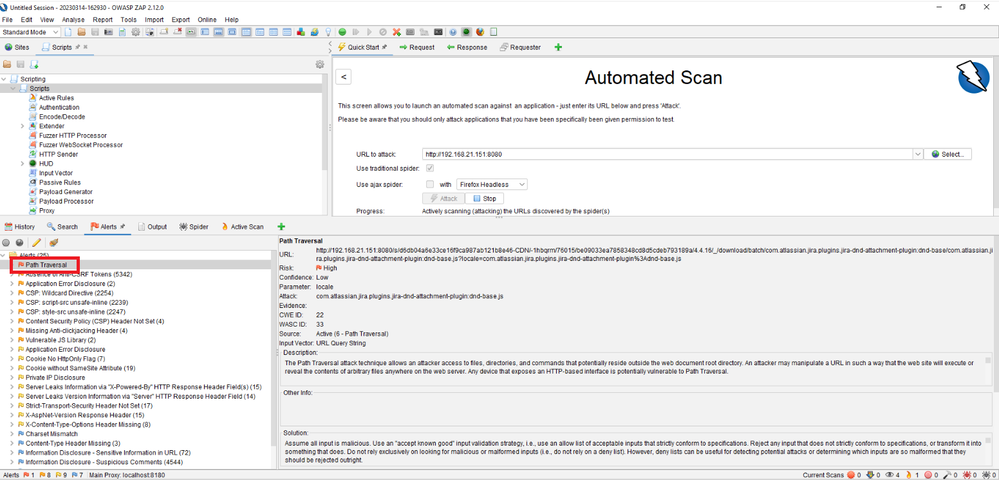Select Content-Type Header Missing (3) alert
The image size is (999, 480).
73,443
